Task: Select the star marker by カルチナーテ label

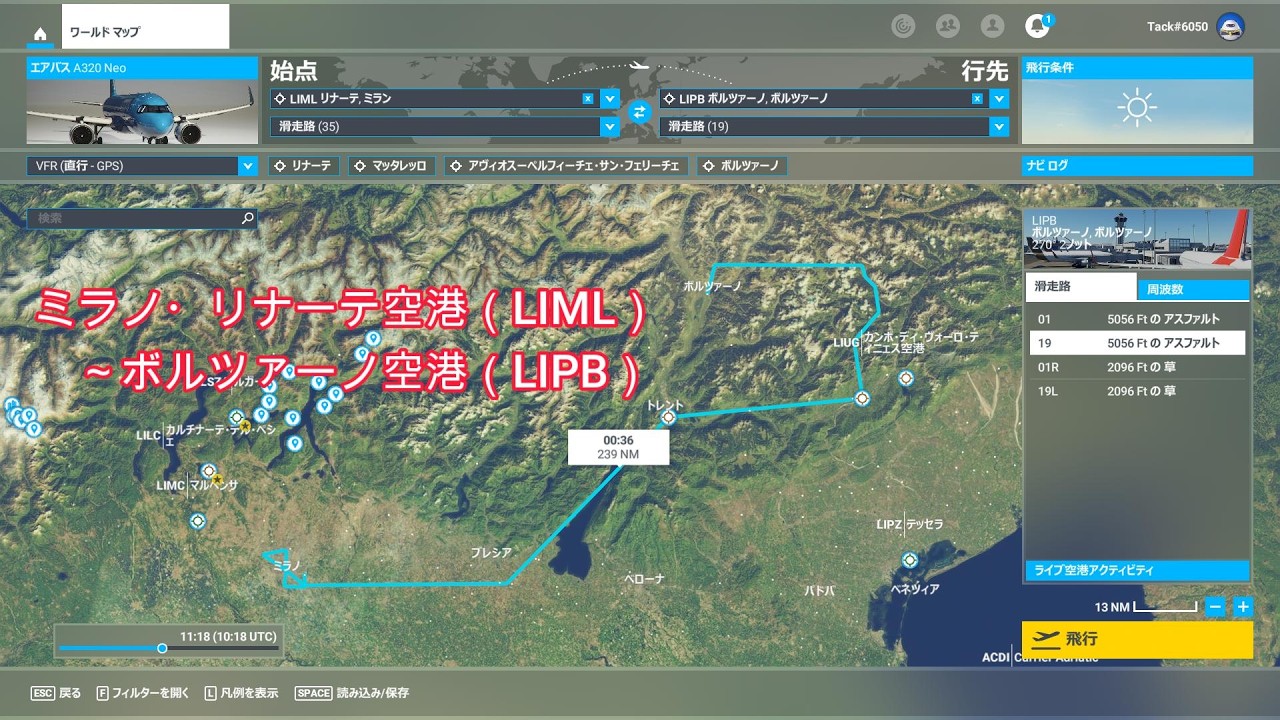Action: point(245,426)
